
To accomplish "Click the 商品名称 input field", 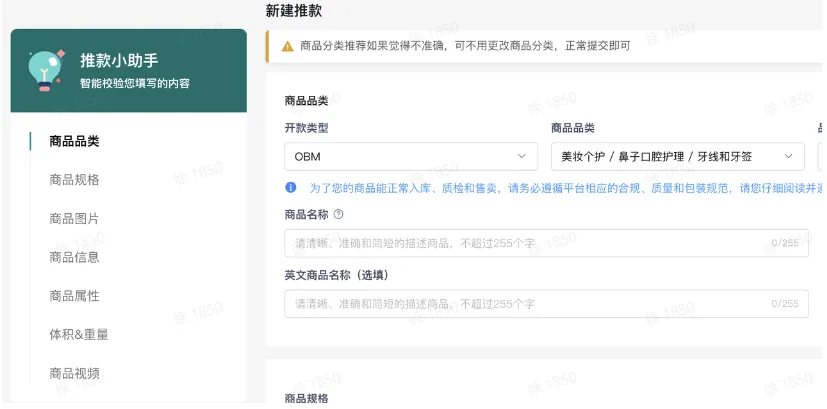I will click(546, 243).
